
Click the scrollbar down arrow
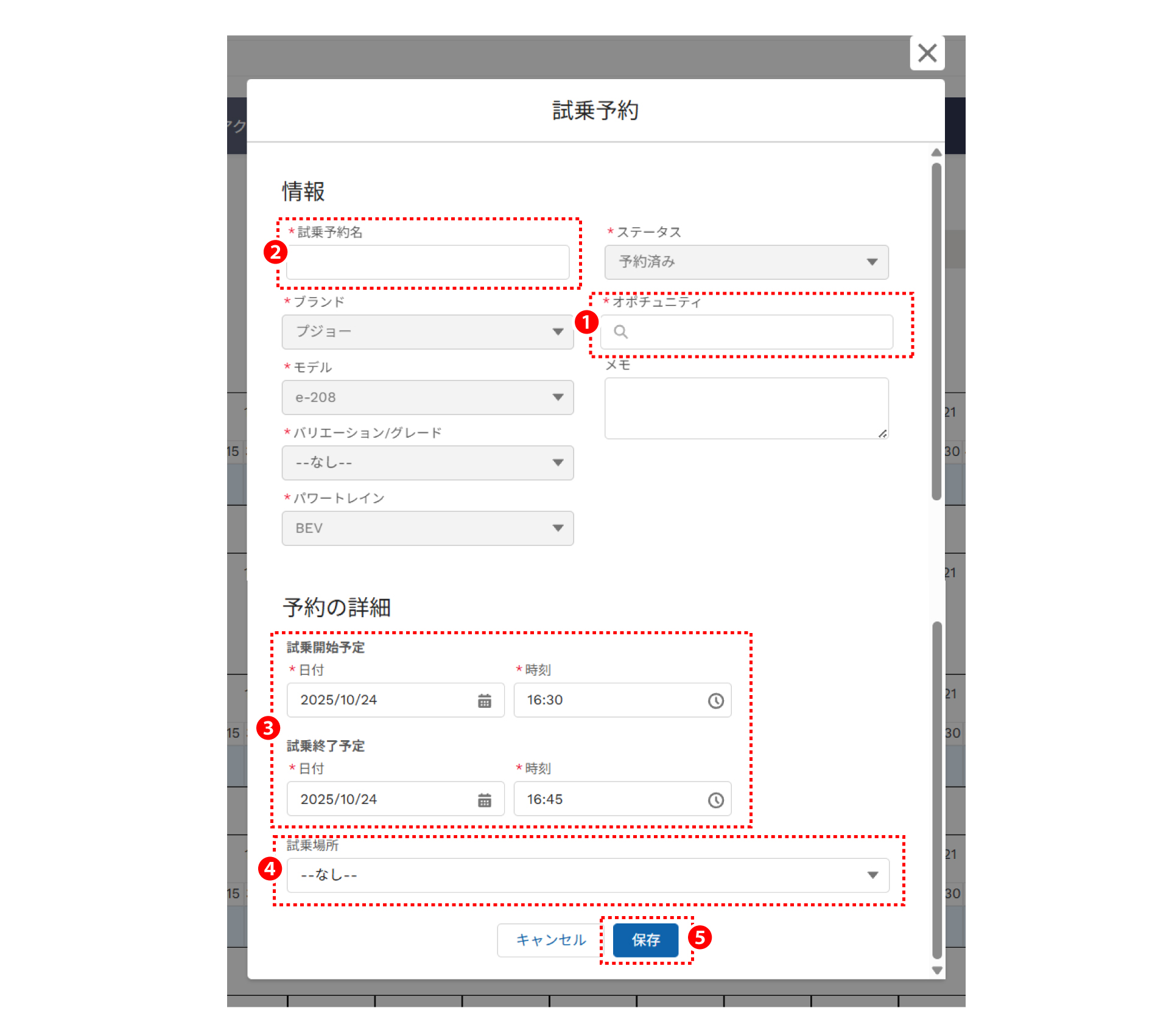(936, 970)
